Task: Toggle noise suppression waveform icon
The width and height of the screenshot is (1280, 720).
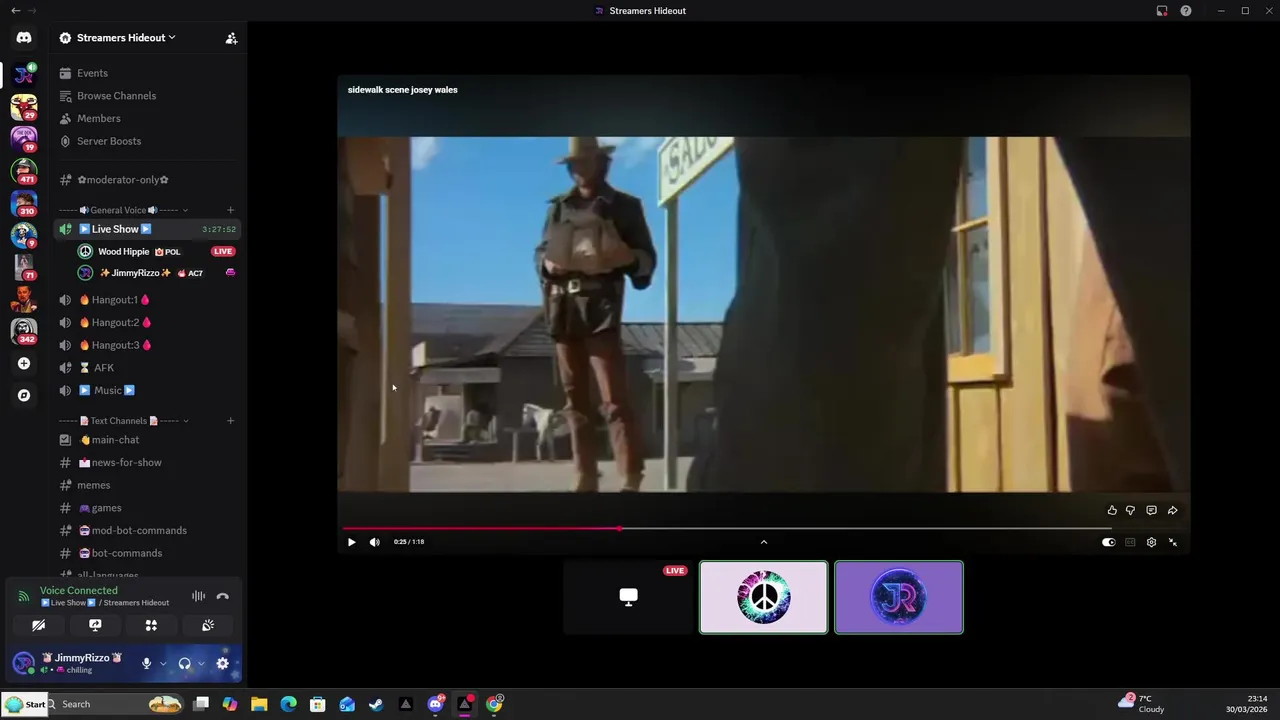Action: click(198, 596)
